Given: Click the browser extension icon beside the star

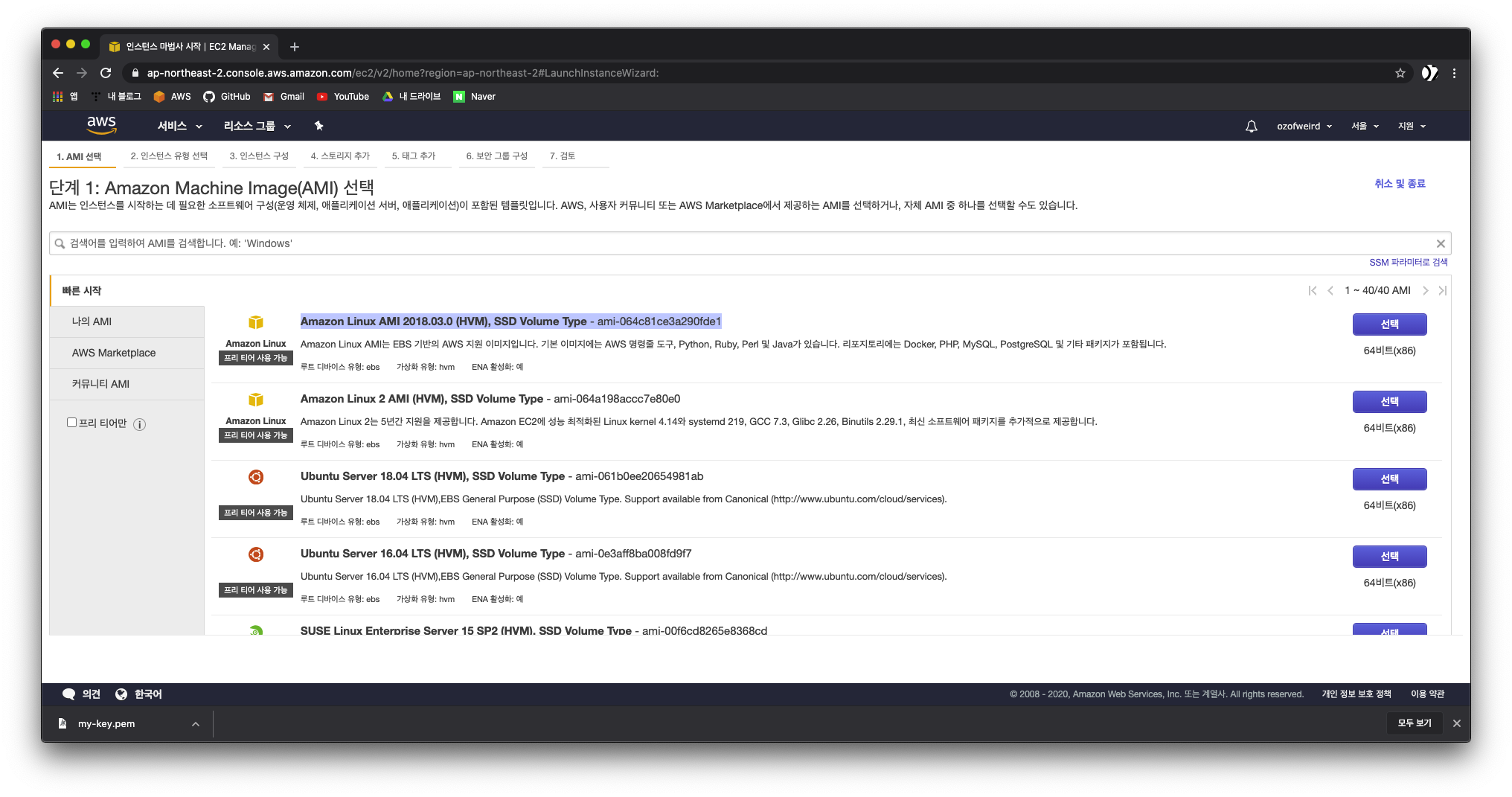Looking at the screenshot, I should click(1429, 73).
